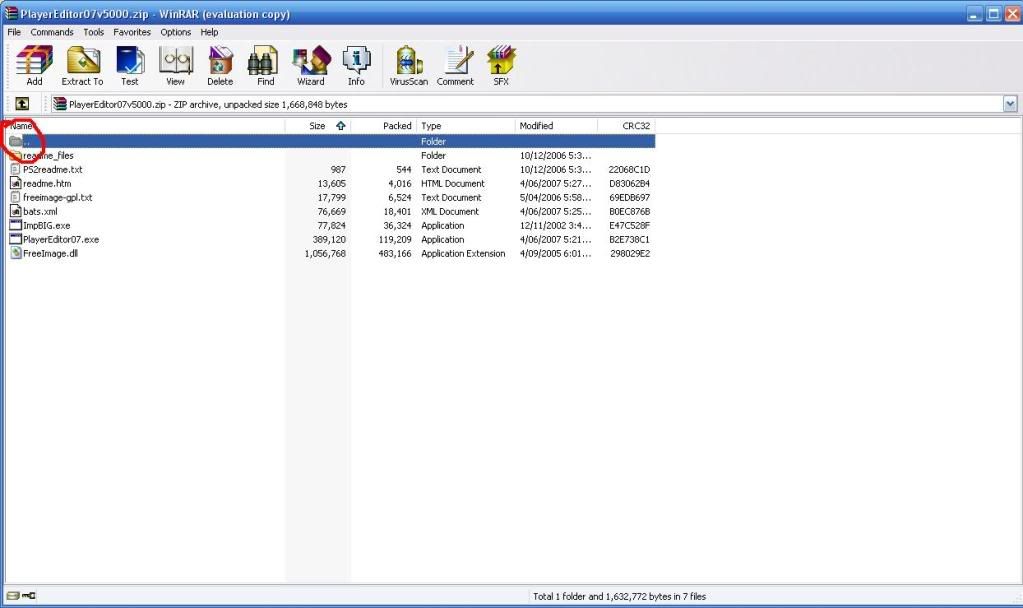Select the PS2readme.txt file name
The height and width of the screenshot is (608, 1023).
point(53,169)
